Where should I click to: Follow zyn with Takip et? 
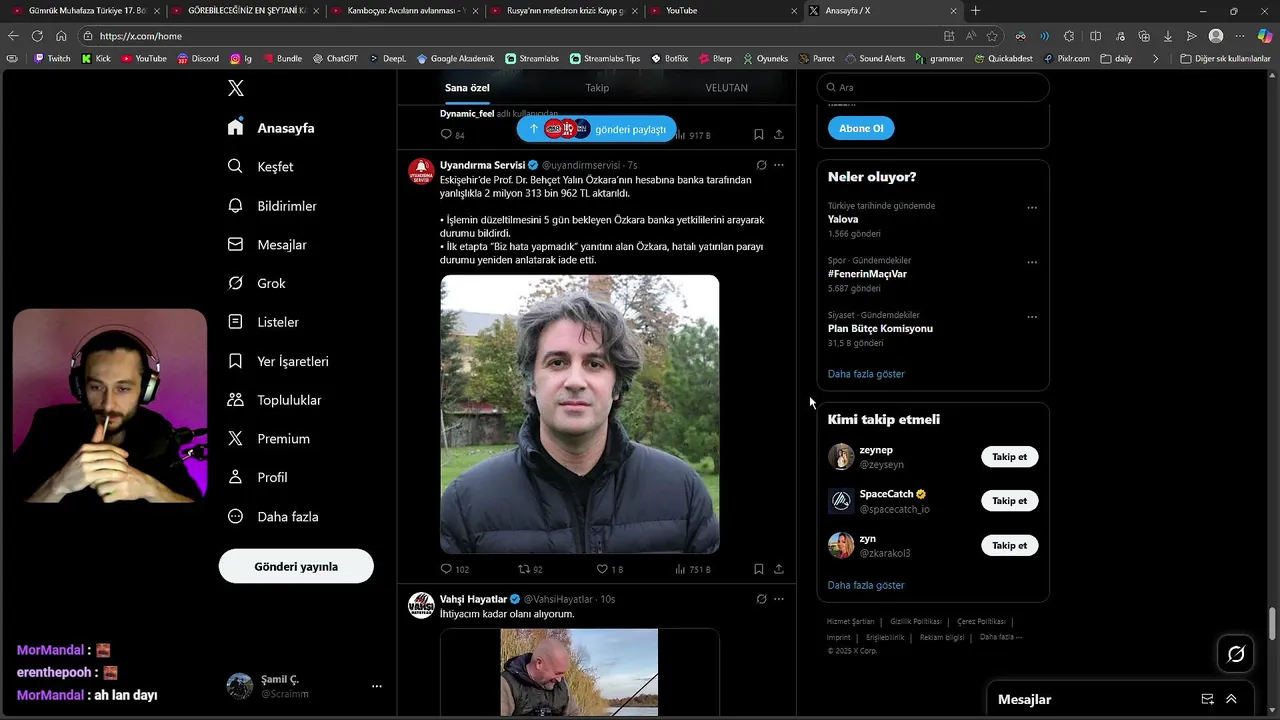(x=1009, y=545)
